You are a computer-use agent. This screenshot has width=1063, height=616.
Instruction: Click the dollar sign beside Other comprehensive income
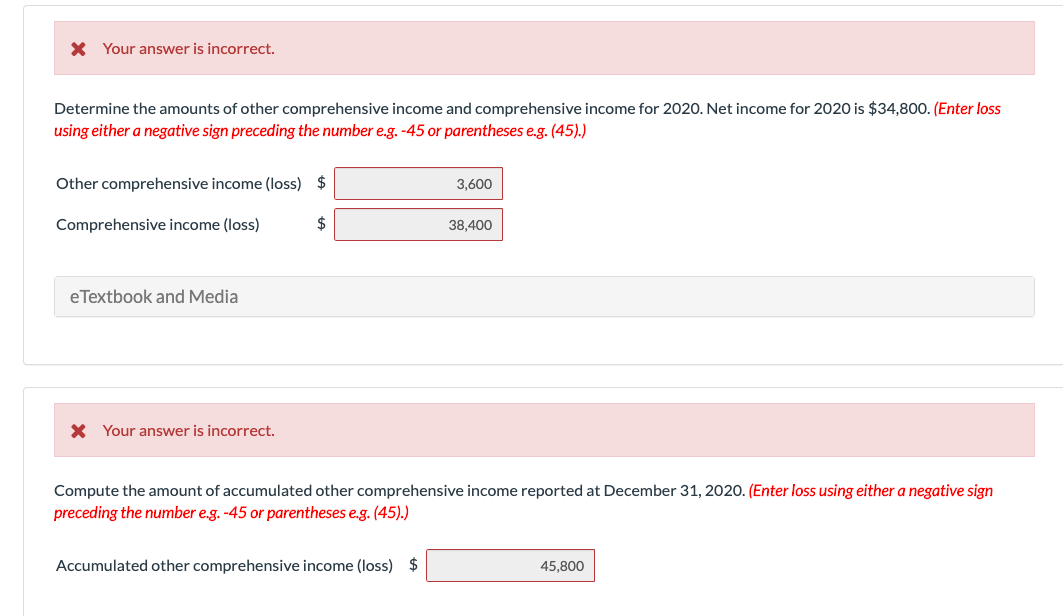[x=319, y=183]
